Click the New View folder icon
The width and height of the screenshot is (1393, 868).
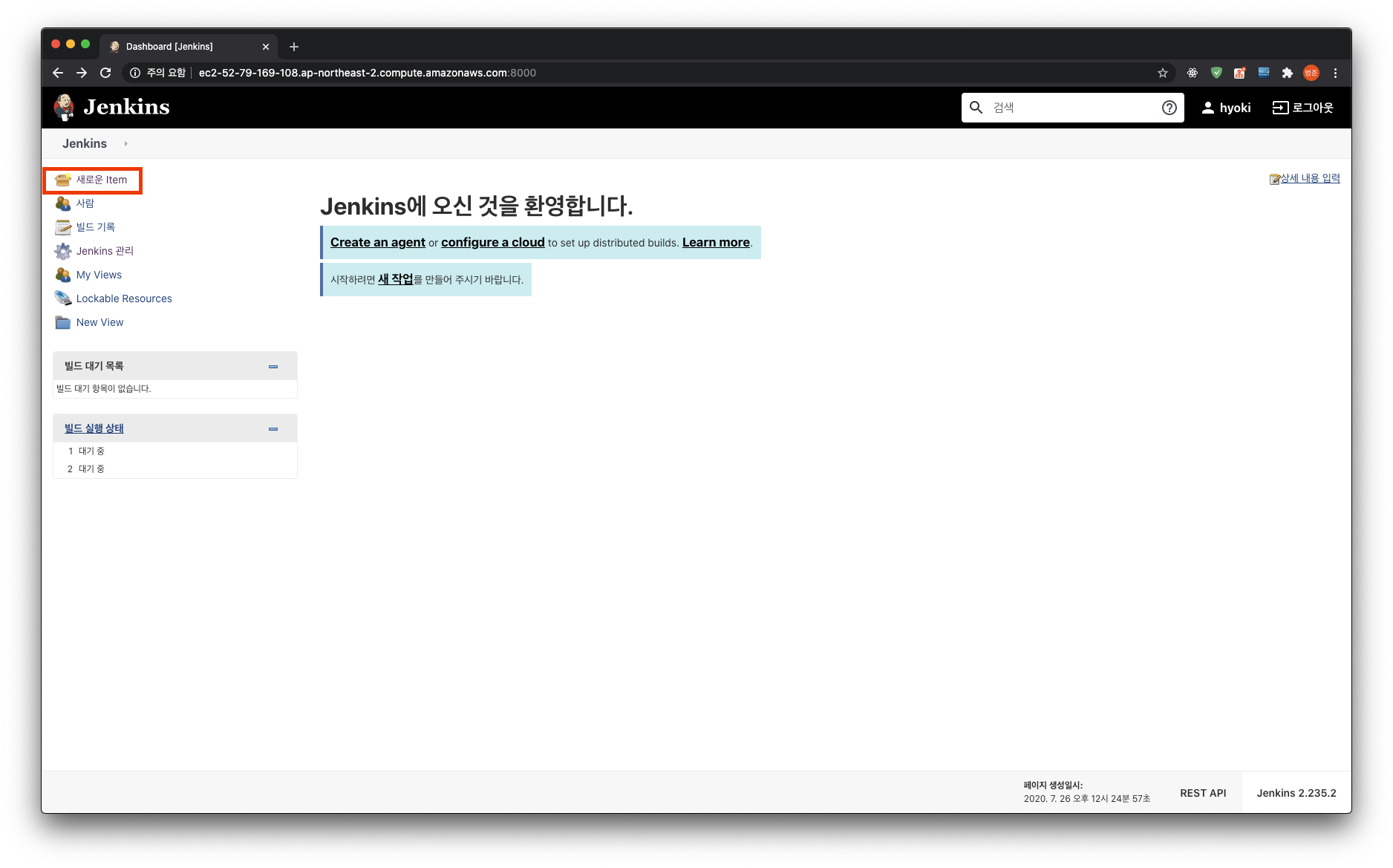(63, 322)
